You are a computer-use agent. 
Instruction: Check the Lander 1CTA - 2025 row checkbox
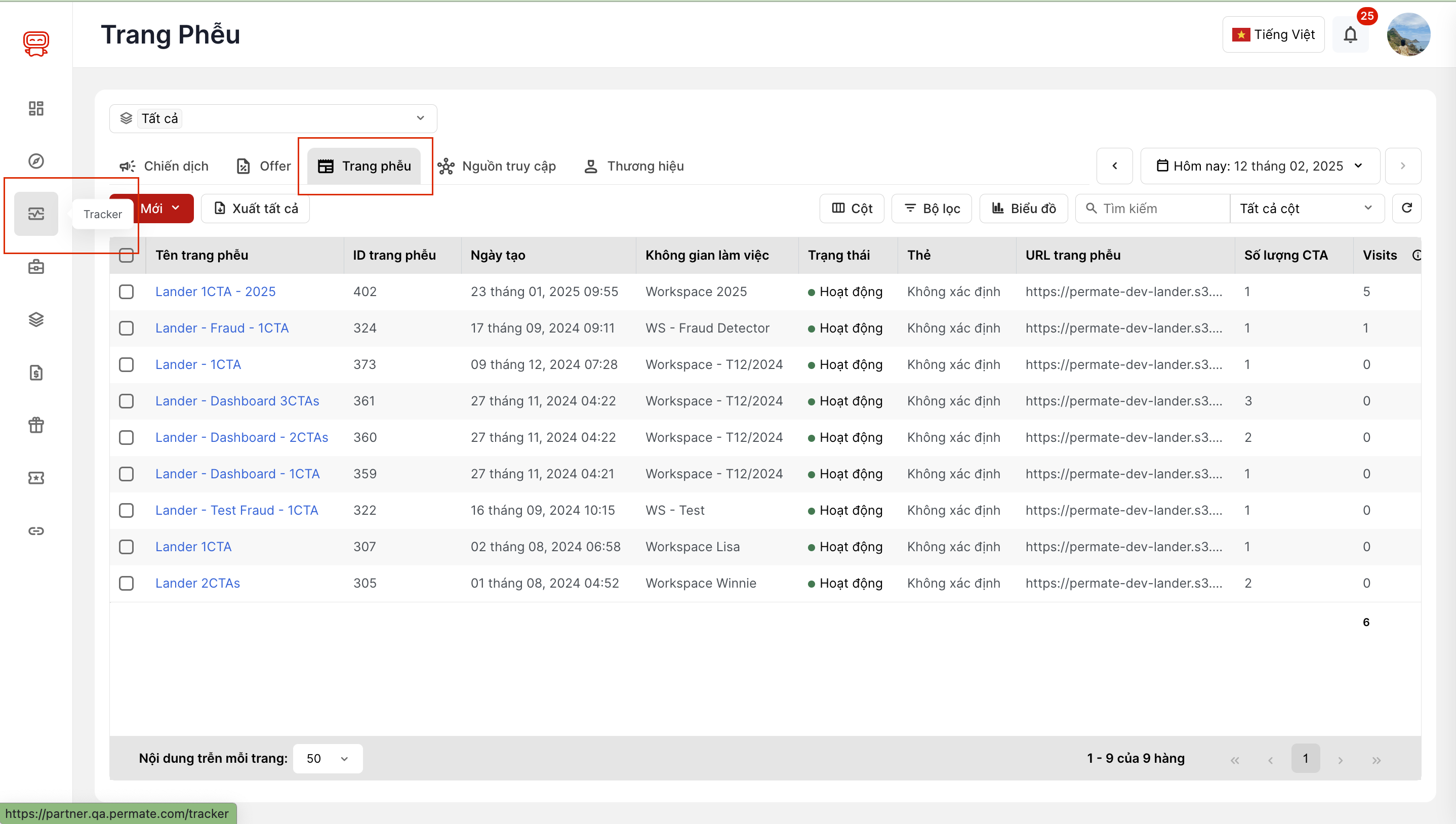point(126,292)
